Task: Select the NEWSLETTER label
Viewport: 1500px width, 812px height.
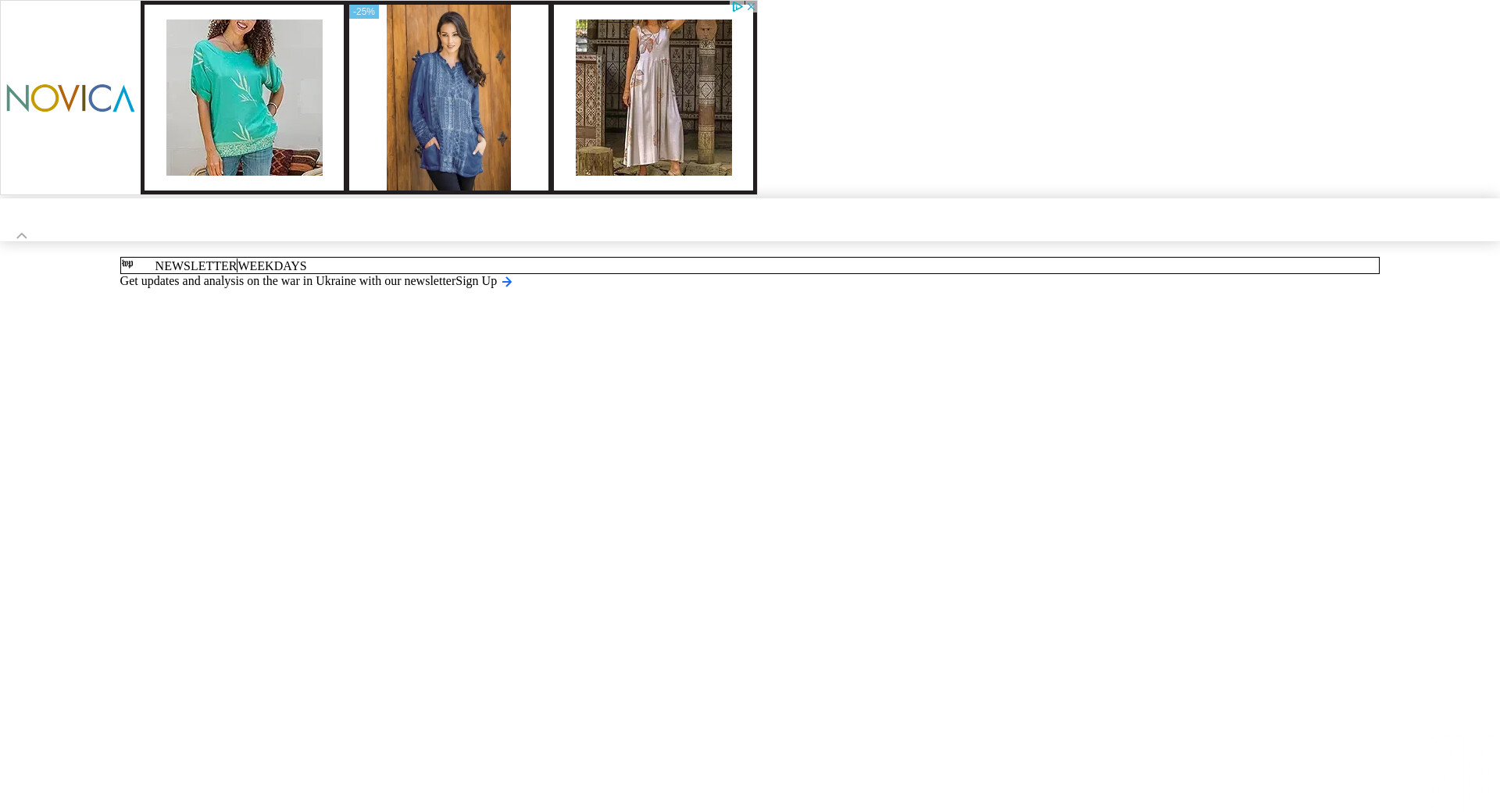Action: [x=195, y=266]
